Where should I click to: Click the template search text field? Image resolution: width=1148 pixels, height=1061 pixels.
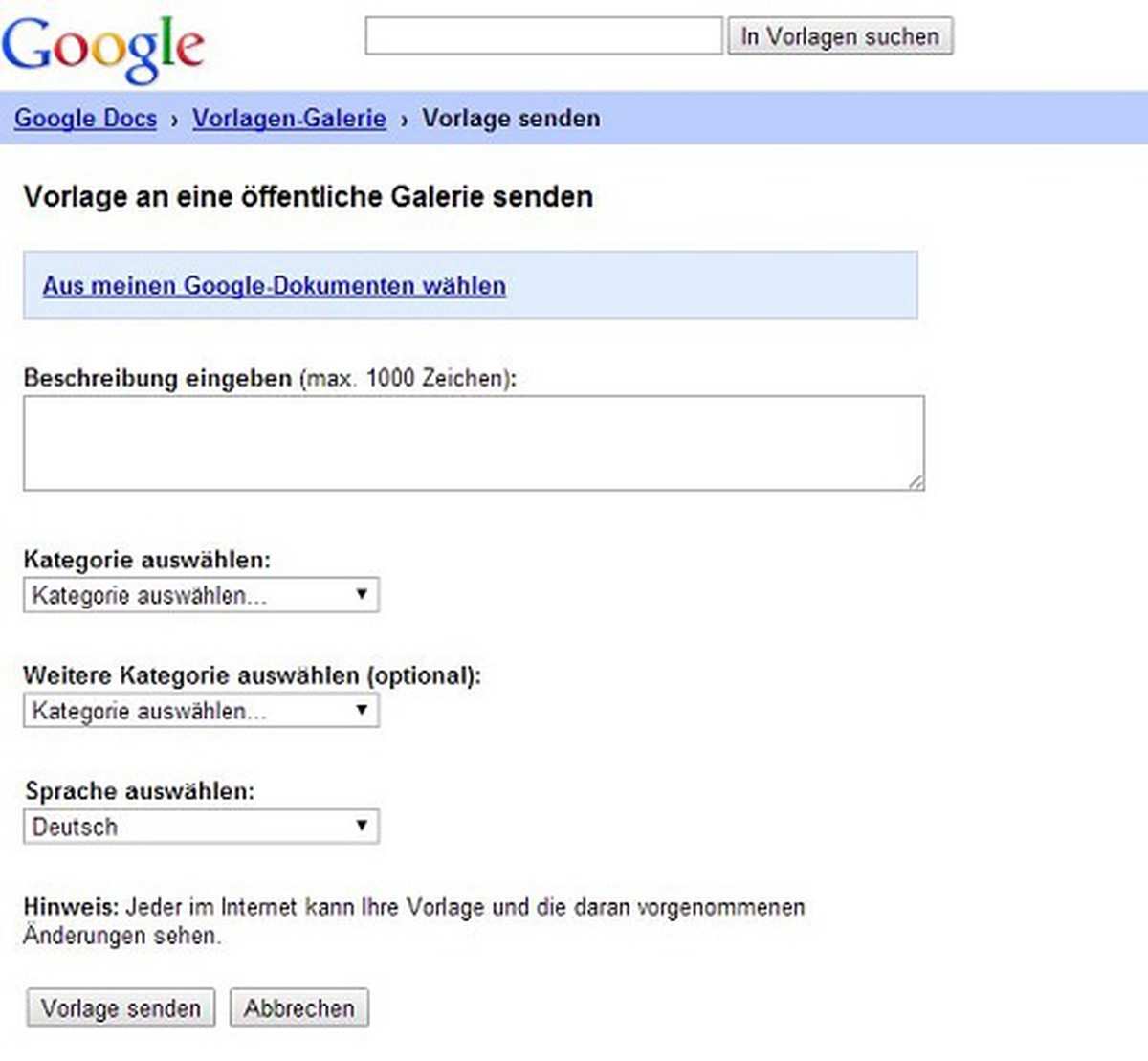tap(543, 36)
